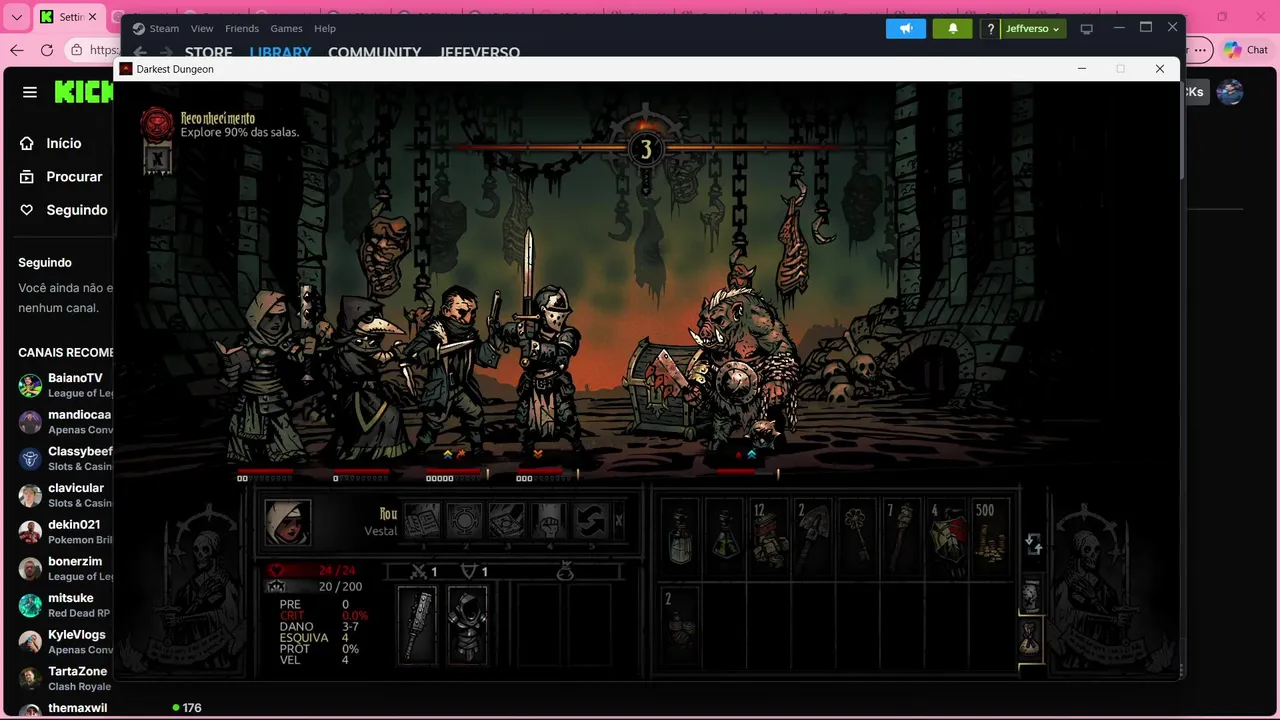
Task: Inspect the Vestal's equipped mace weapon
Action: (417, 625)
